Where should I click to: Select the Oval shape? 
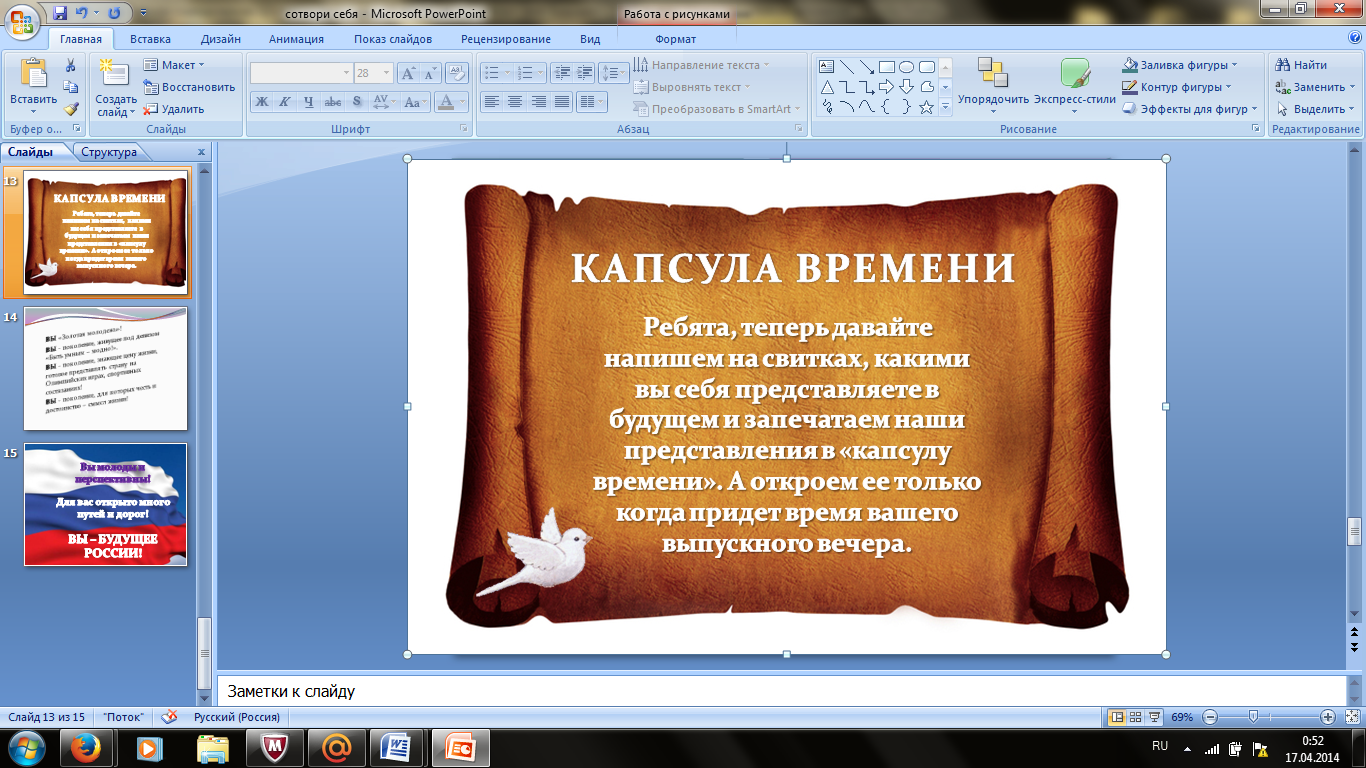(906, 67)
